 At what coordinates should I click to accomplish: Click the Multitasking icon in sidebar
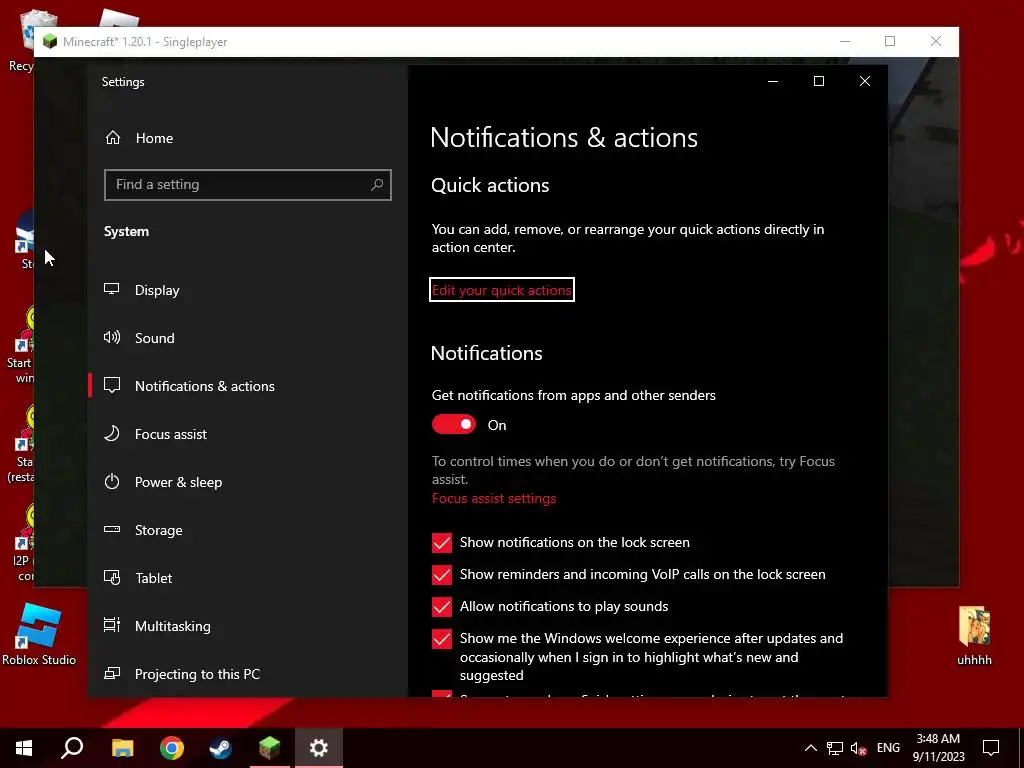[112, 626]
